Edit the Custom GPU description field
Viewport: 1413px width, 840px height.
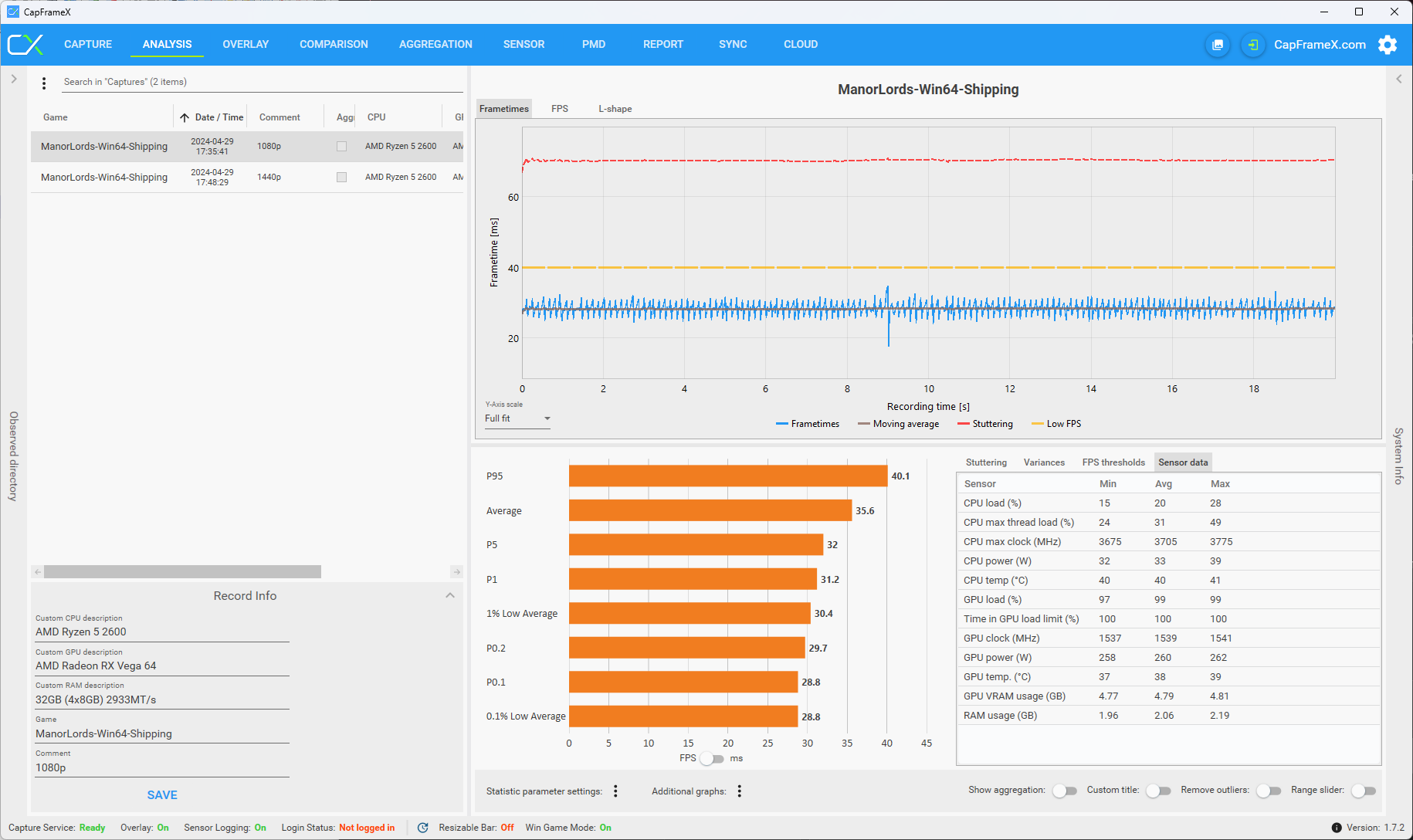click(x=162, y=666)
